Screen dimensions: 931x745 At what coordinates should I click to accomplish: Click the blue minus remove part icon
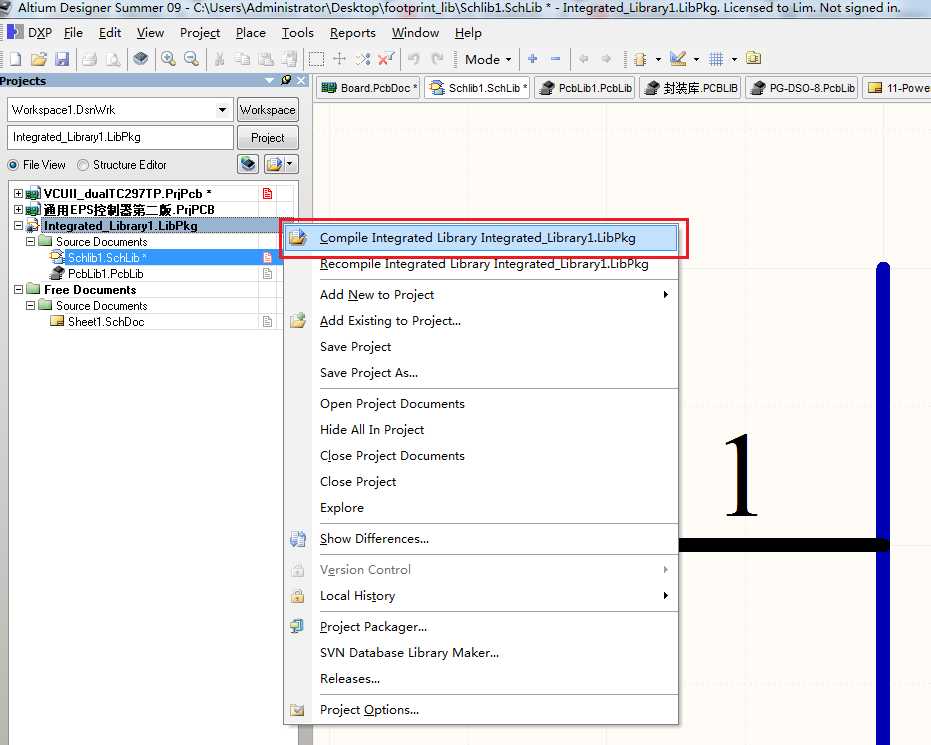point(556,59)
